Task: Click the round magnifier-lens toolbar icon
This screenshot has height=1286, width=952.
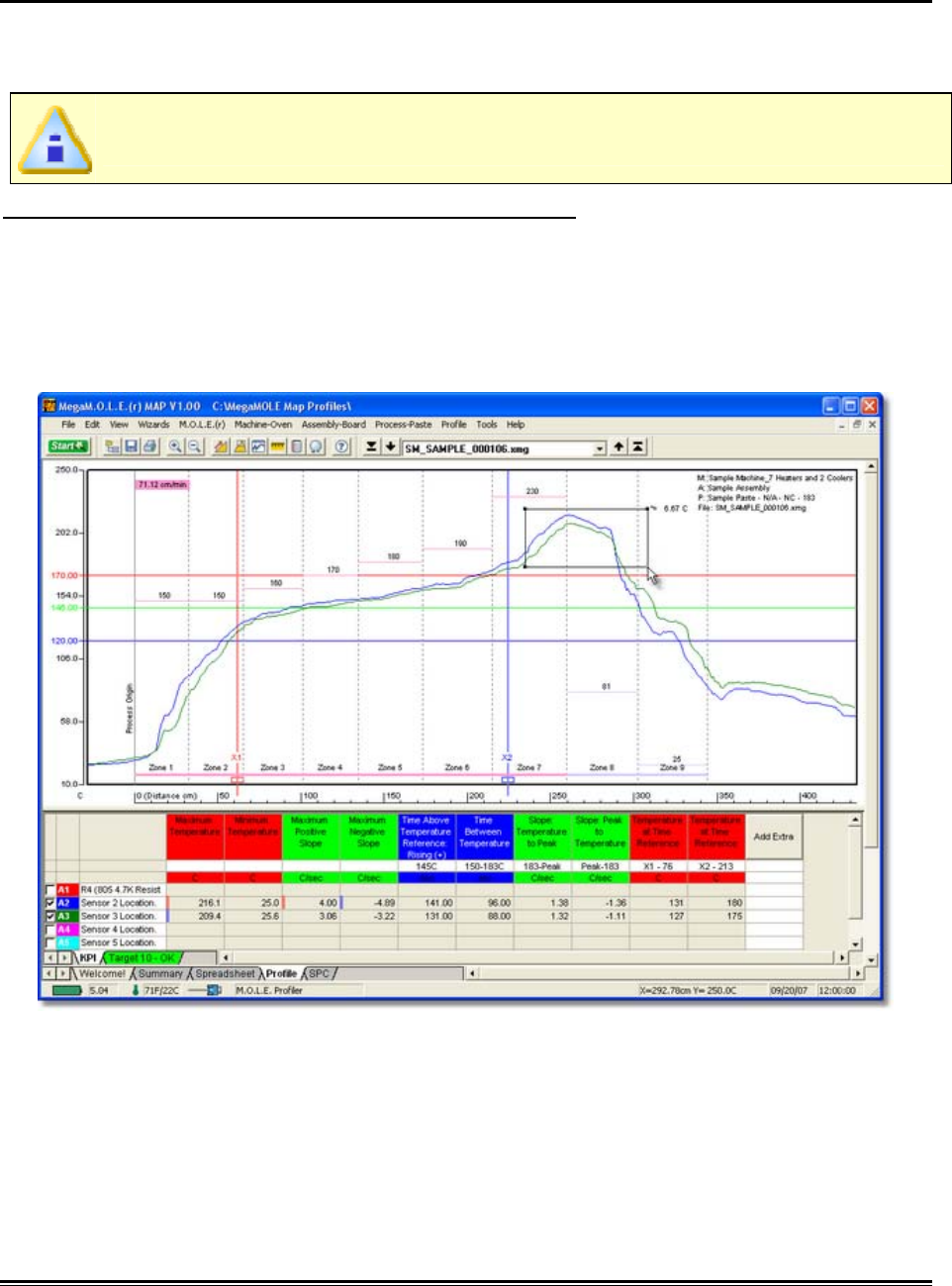Action: pos(316,446)
